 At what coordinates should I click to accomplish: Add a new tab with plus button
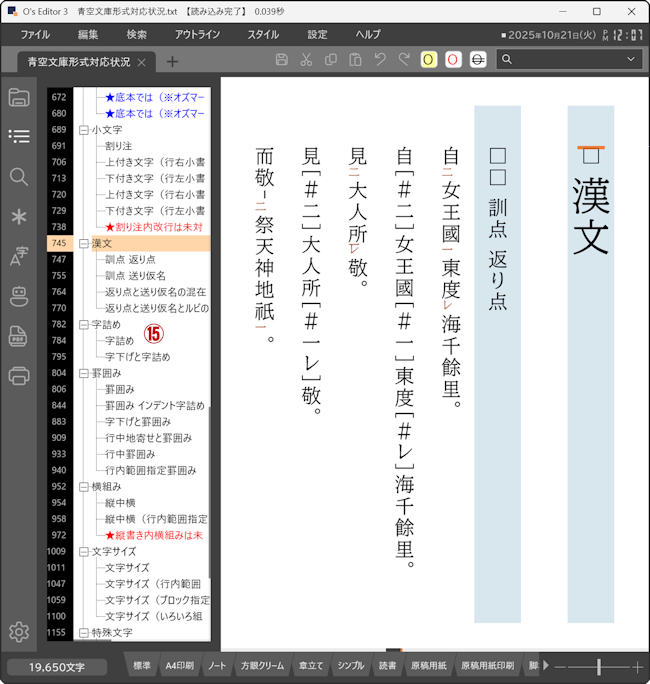tap(172, 62)
